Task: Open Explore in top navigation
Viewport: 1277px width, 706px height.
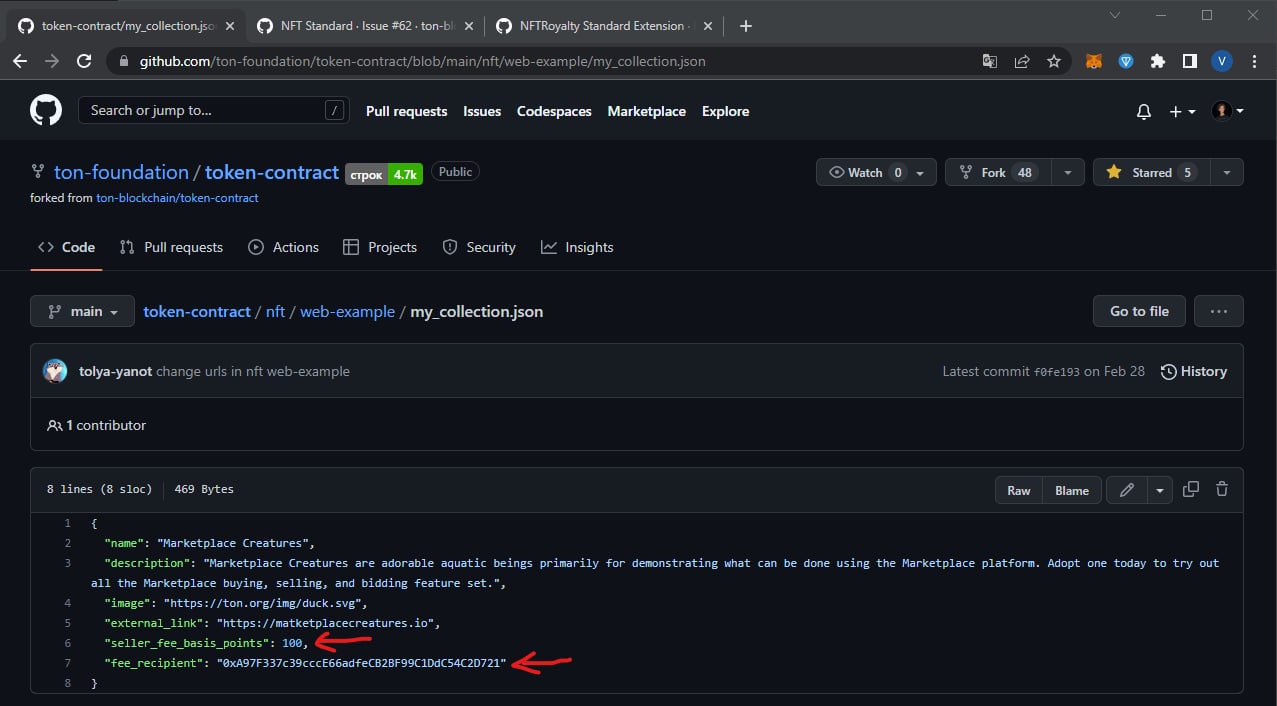Action: [725, 111]
